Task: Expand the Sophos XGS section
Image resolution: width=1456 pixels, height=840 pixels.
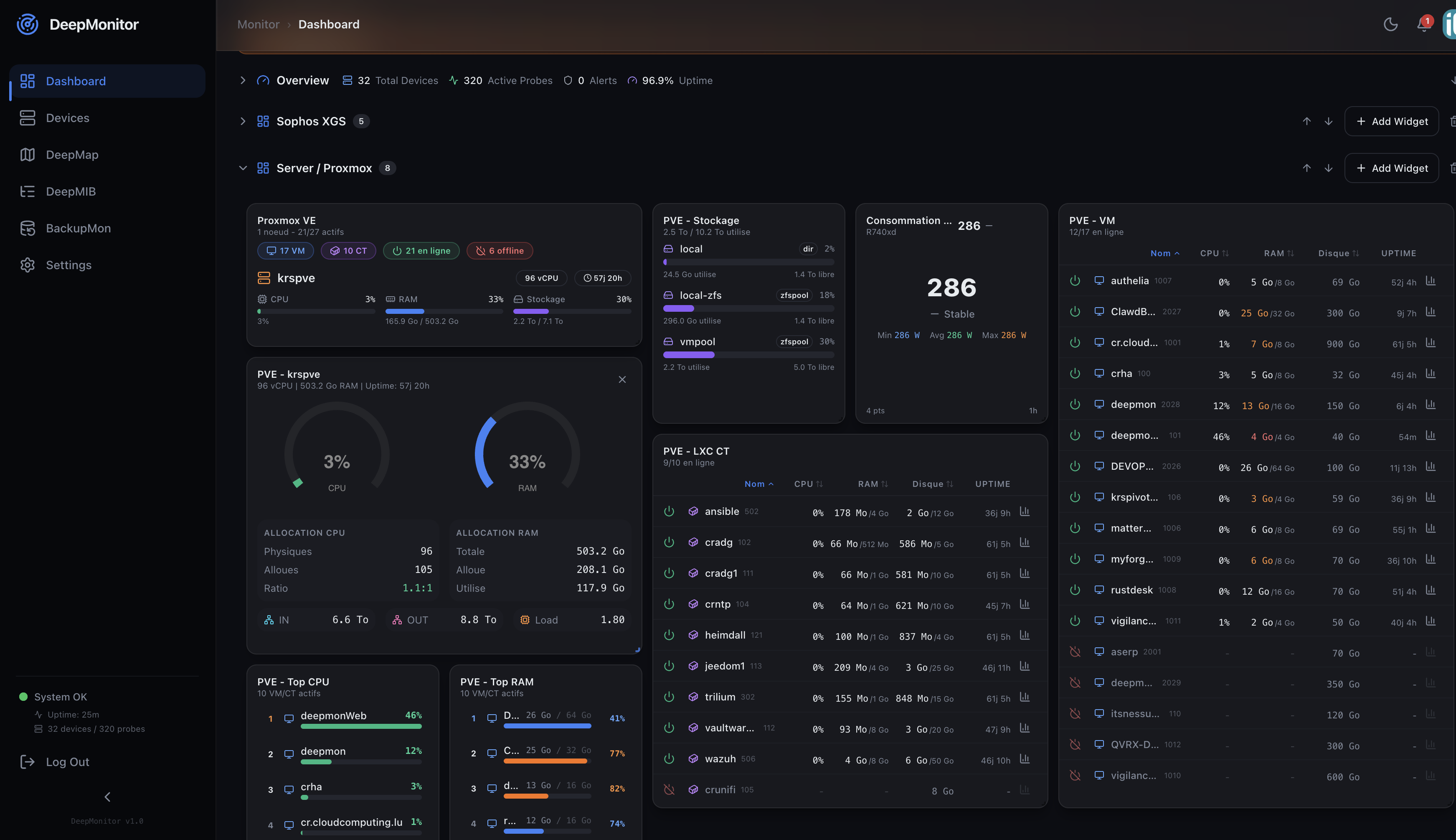Action: [x=243, y=121]
